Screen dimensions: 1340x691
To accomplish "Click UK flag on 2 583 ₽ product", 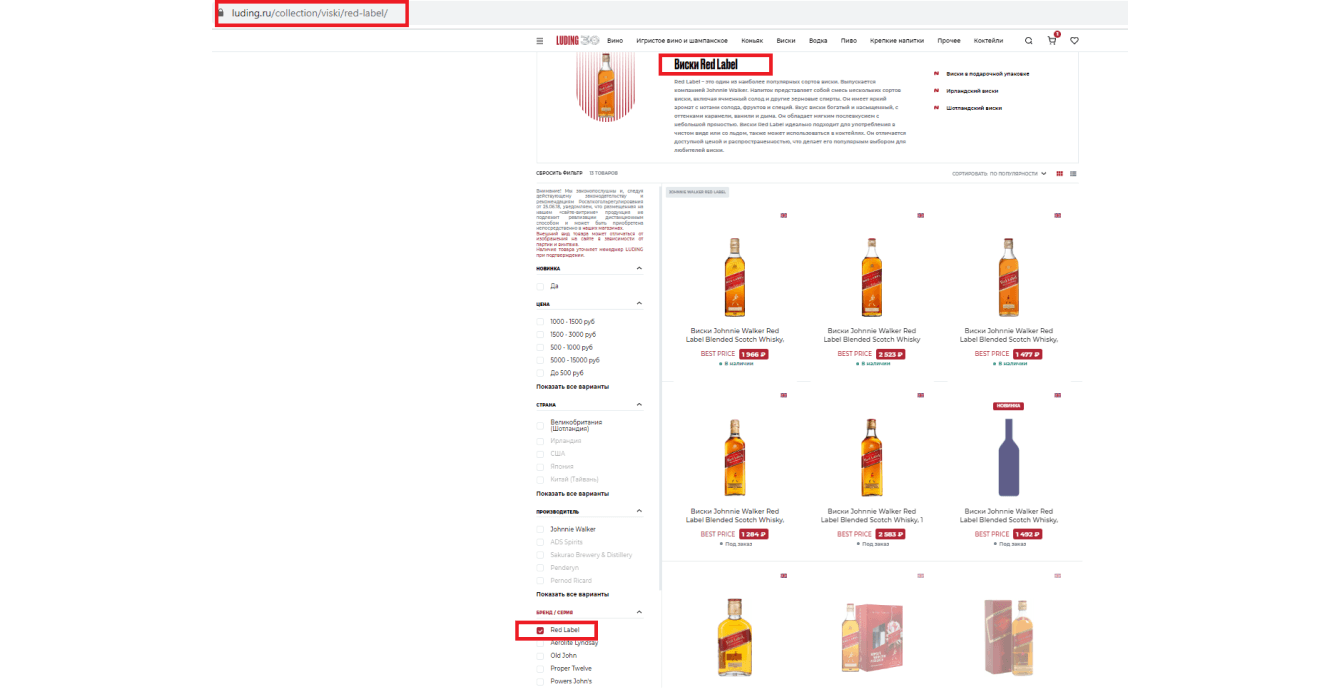I will (921, 395).
